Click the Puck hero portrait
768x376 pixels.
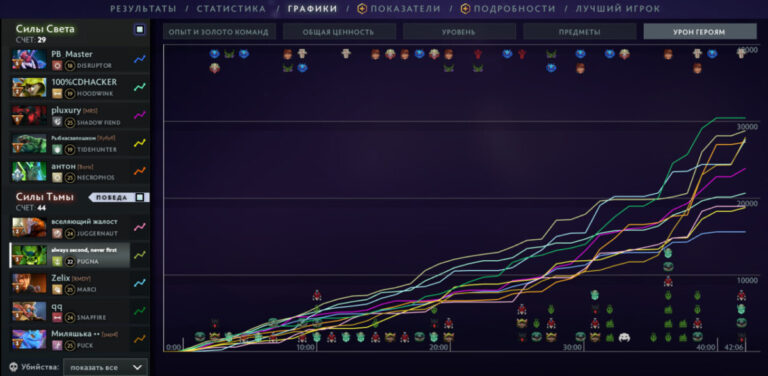click(29, 339)
